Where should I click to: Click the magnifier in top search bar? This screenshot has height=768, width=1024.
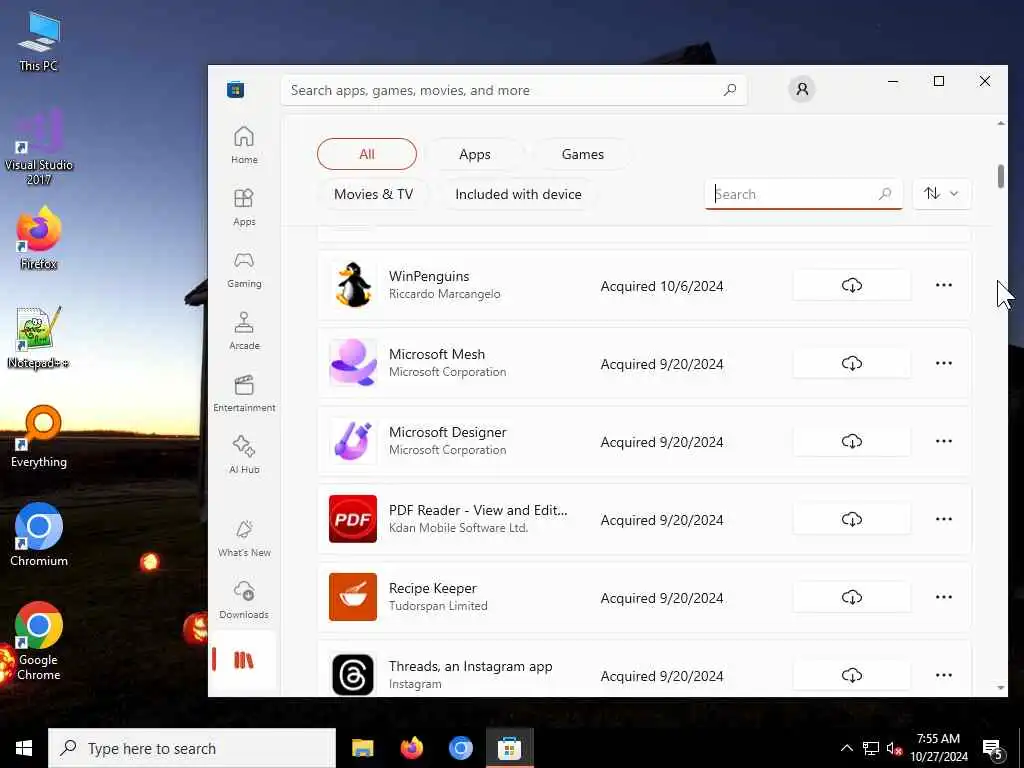(730, 89)
